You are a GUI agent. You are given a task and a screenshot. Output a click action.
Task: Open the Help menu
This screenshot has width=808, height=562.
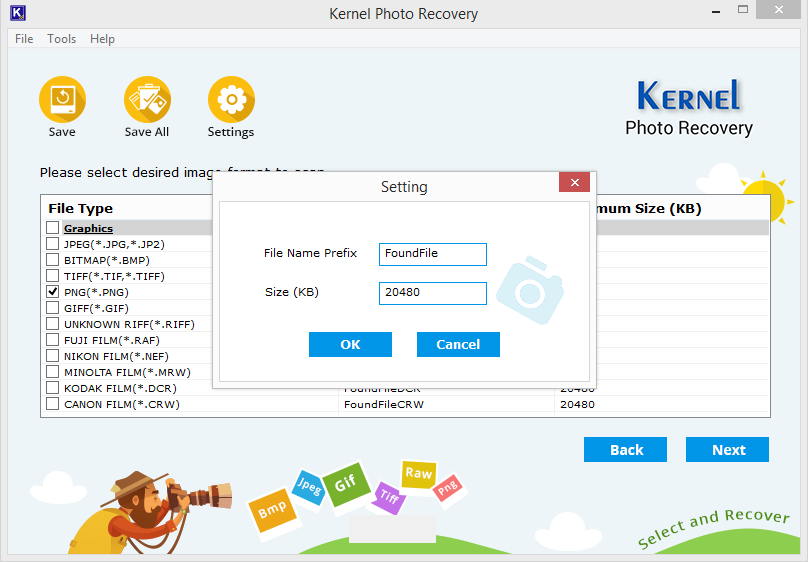click(102, 39)
